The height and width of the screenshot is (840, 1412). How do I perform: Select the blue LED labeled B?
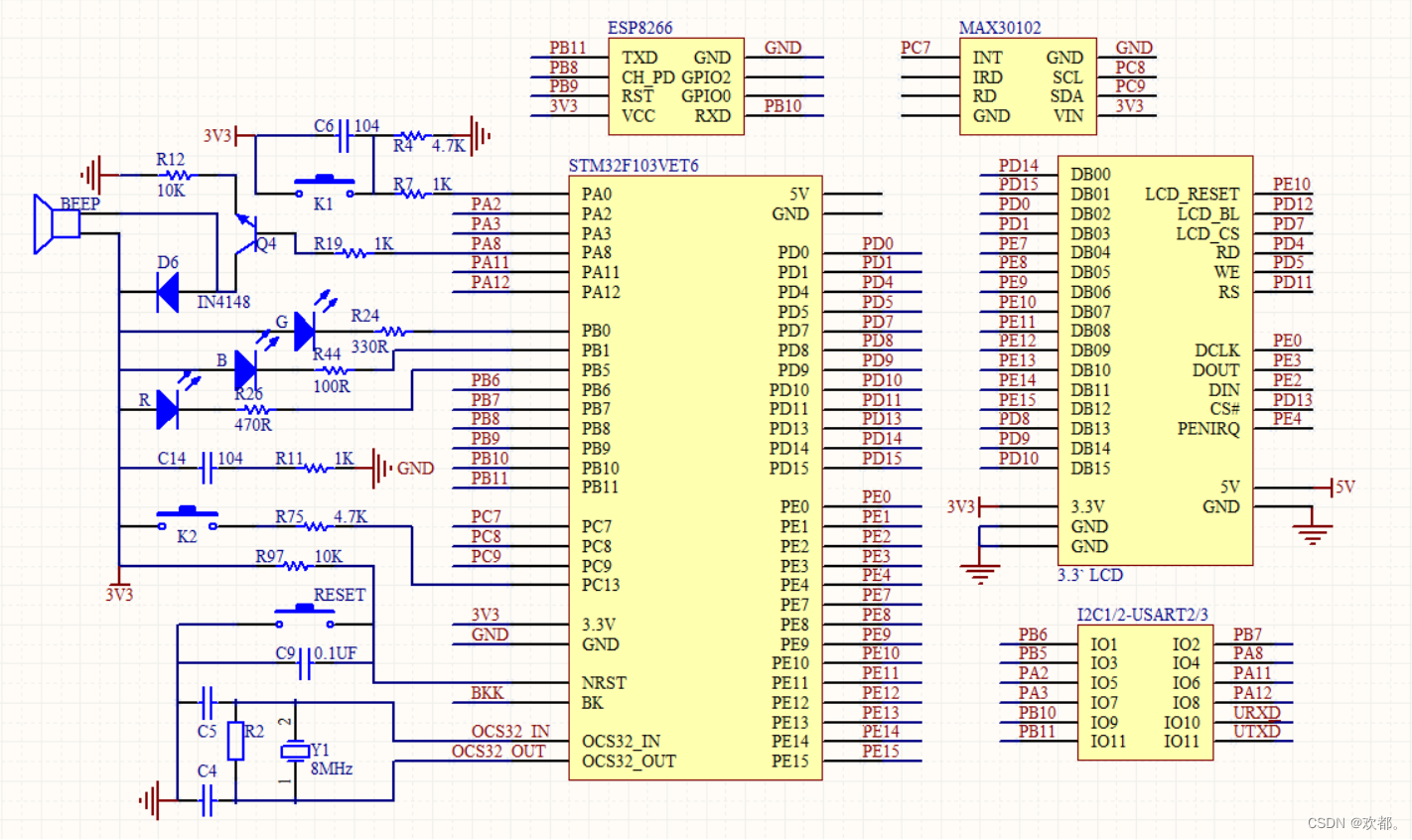[245, 370]
